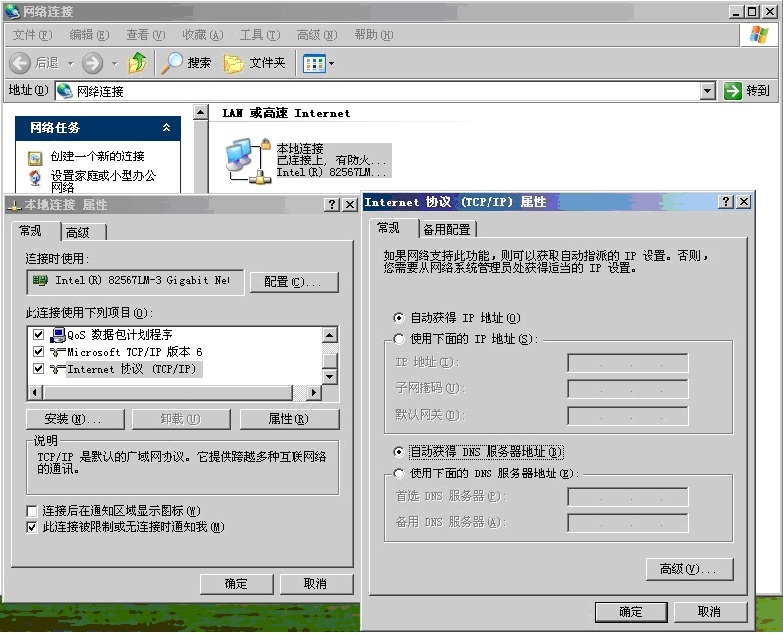Select 使用下面的 IP 地址 radio button
This screenshot has width=783, height=634.
pyautogui.click(x=400, y=339)
